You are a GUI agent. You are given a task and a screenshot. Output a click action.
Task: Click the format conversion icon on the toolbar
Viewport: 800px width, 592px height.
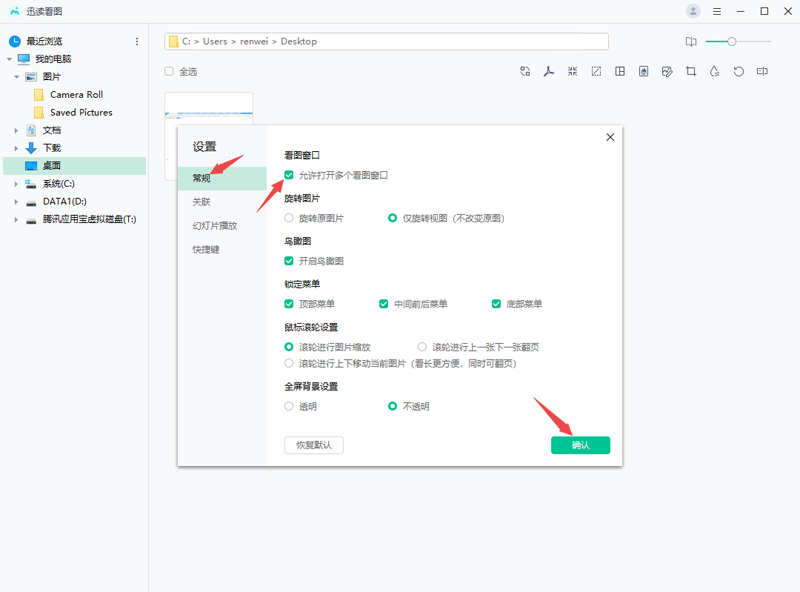coord(524,72)
